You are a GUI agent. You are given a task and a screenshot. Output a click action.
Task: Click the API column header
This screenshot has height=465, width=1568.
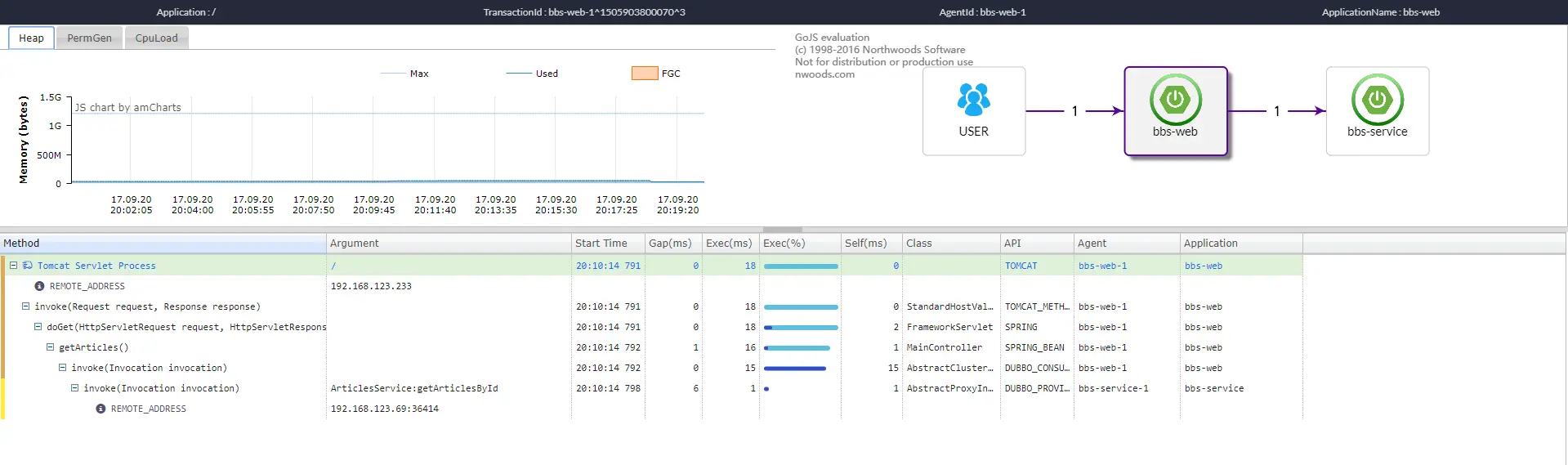pyautogui.click(x=1037, y=244)
